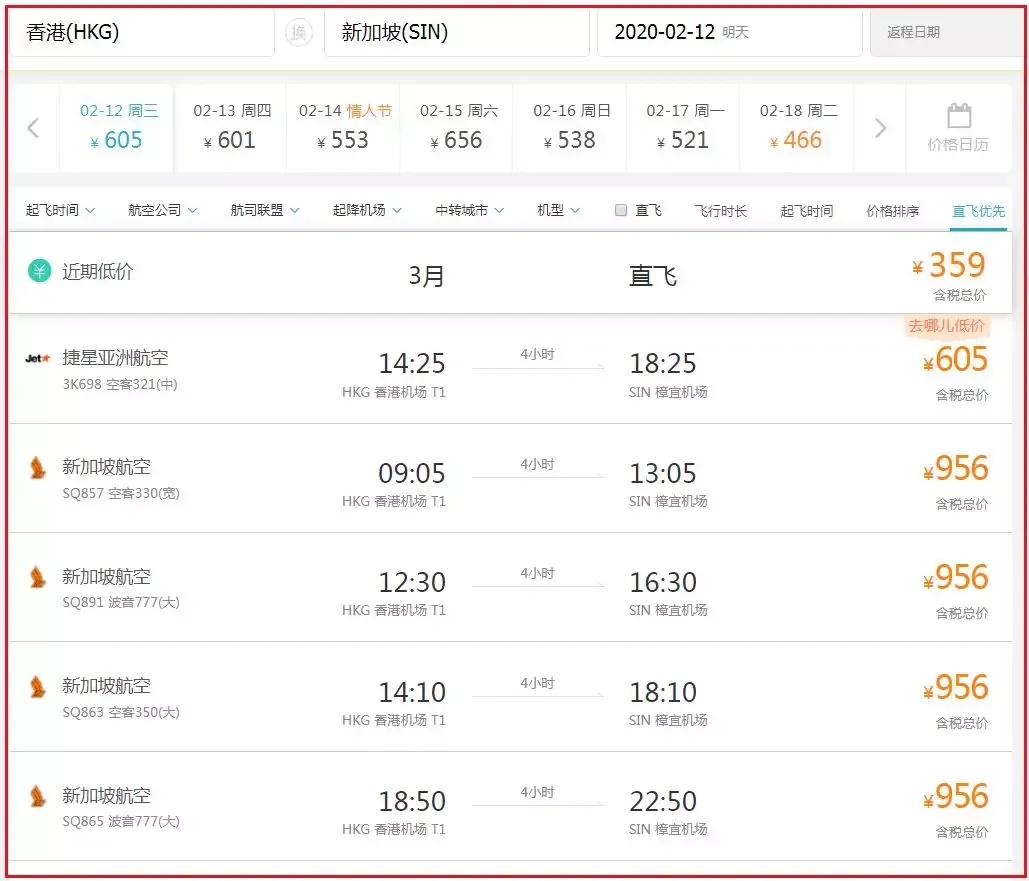Expand the 机型 filter dropdown
This screenshot has height=881, width=1029.
pos(558,210)
